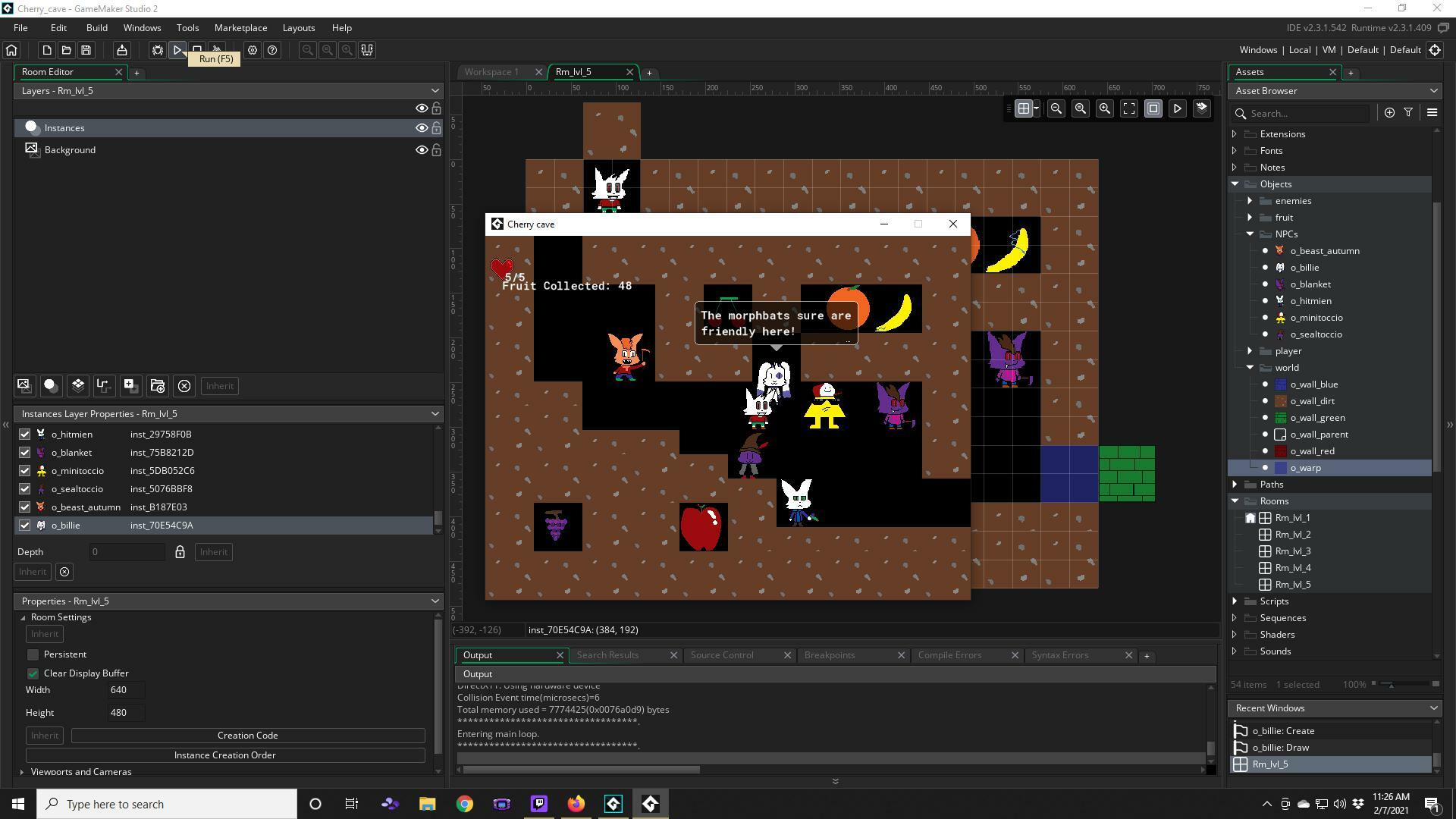Click the add asset plus icon
The height and width of the screenshot is (819, 1456).
[1389, 112]
